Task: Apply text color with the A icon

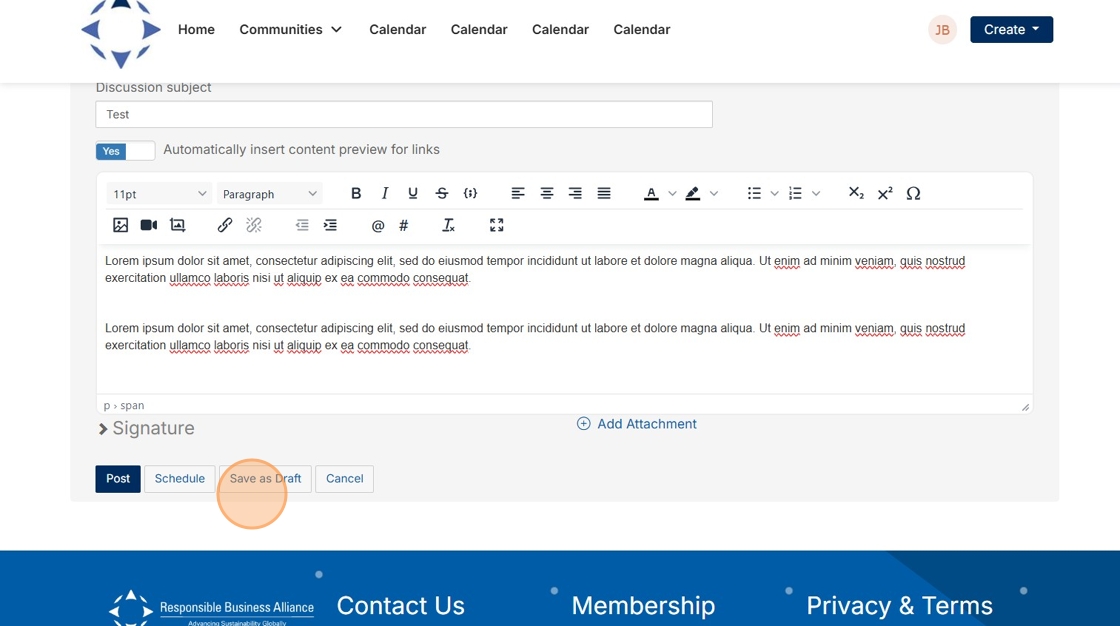Action: (651, 194)
